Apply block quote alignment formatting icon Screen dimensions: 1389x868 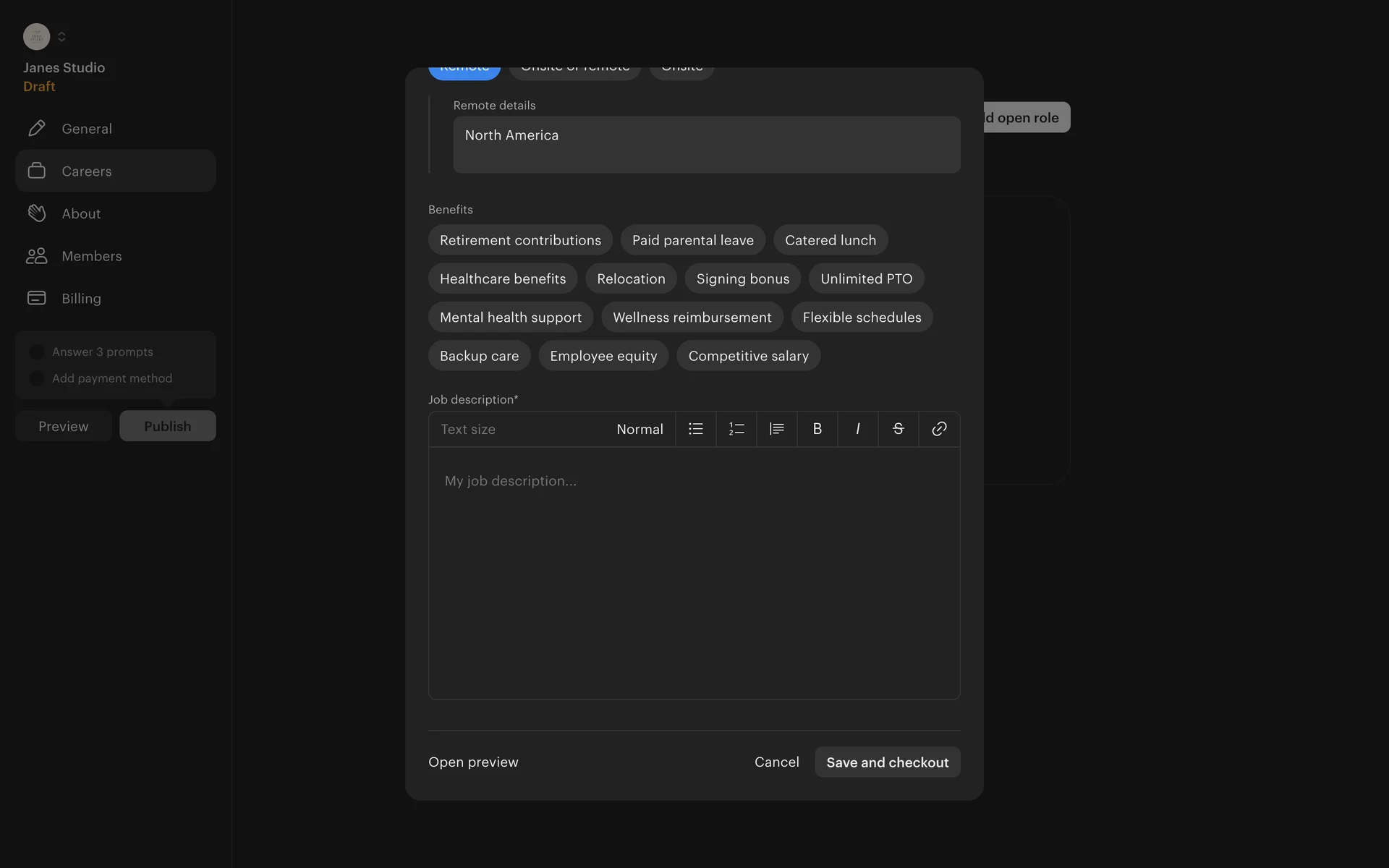point(776,429)
